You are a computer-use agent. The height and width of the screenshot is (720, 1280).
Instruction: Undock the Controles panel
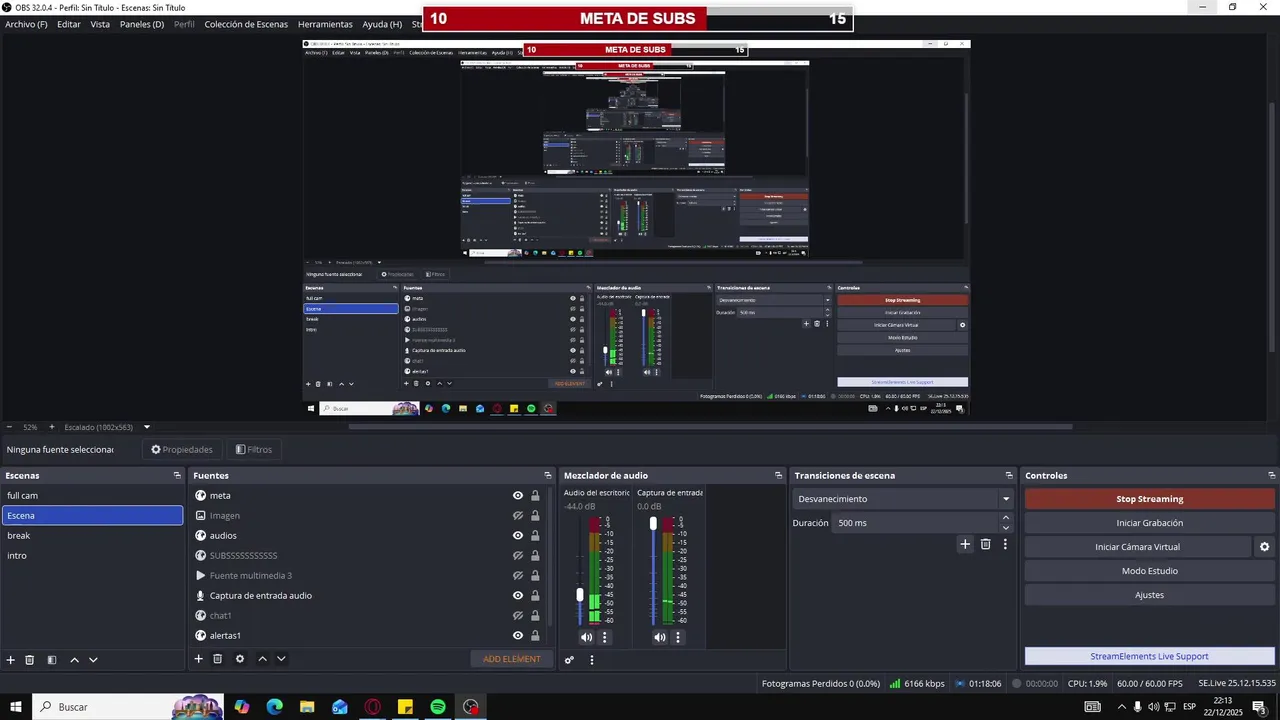tap(1272, 476)
